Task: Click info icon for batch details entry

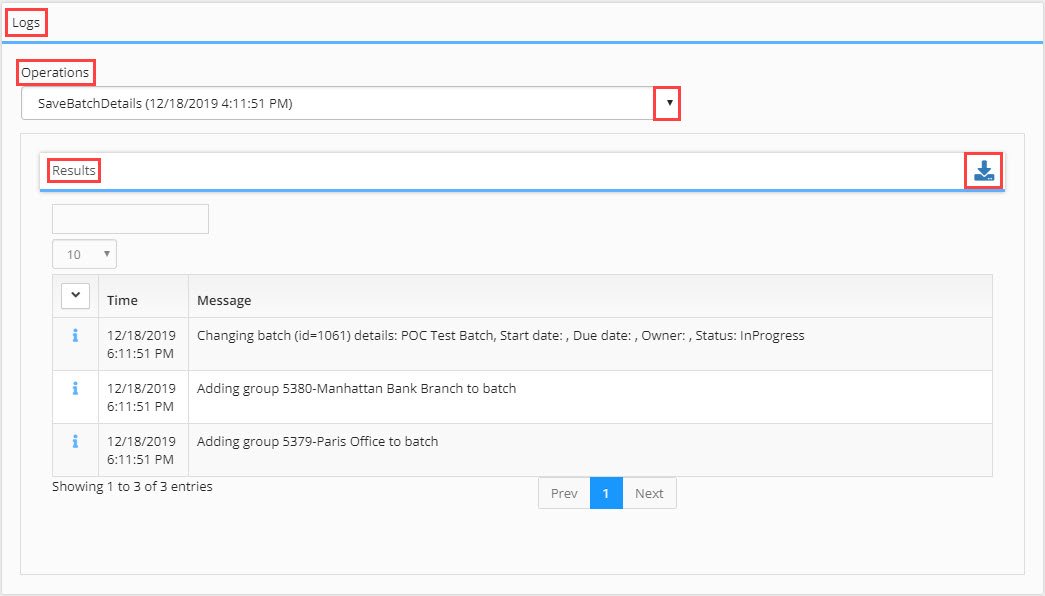Action: coord(75,335)
